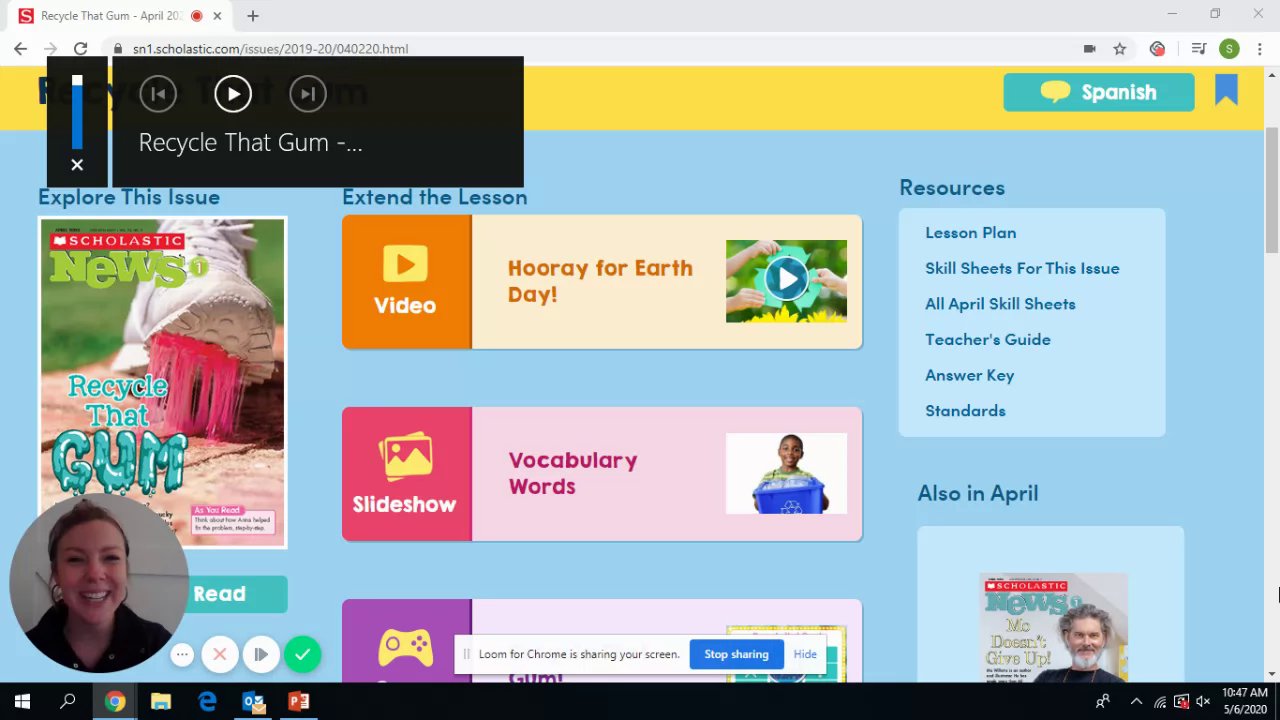Click the blue bookmark ribbon icon

[1227, 91]
